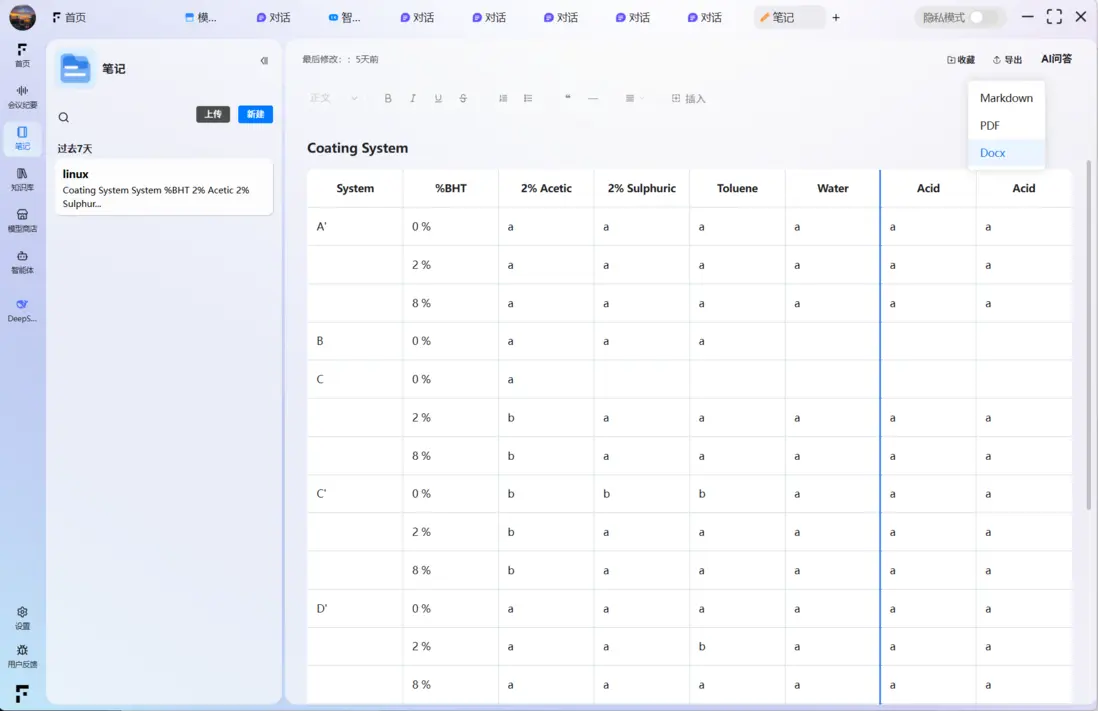Open the text alignment dropdown

(634, 98)
